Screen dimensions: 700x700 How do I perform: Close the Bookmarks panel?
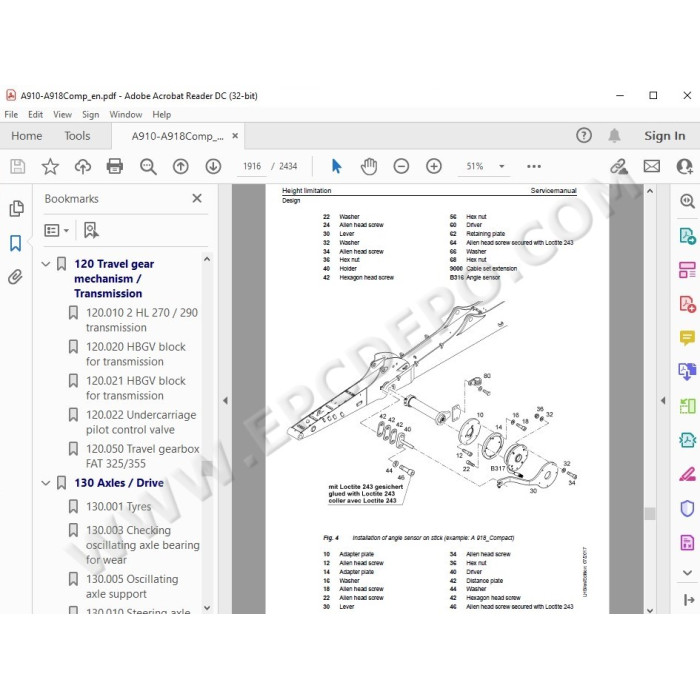[197, 198]
